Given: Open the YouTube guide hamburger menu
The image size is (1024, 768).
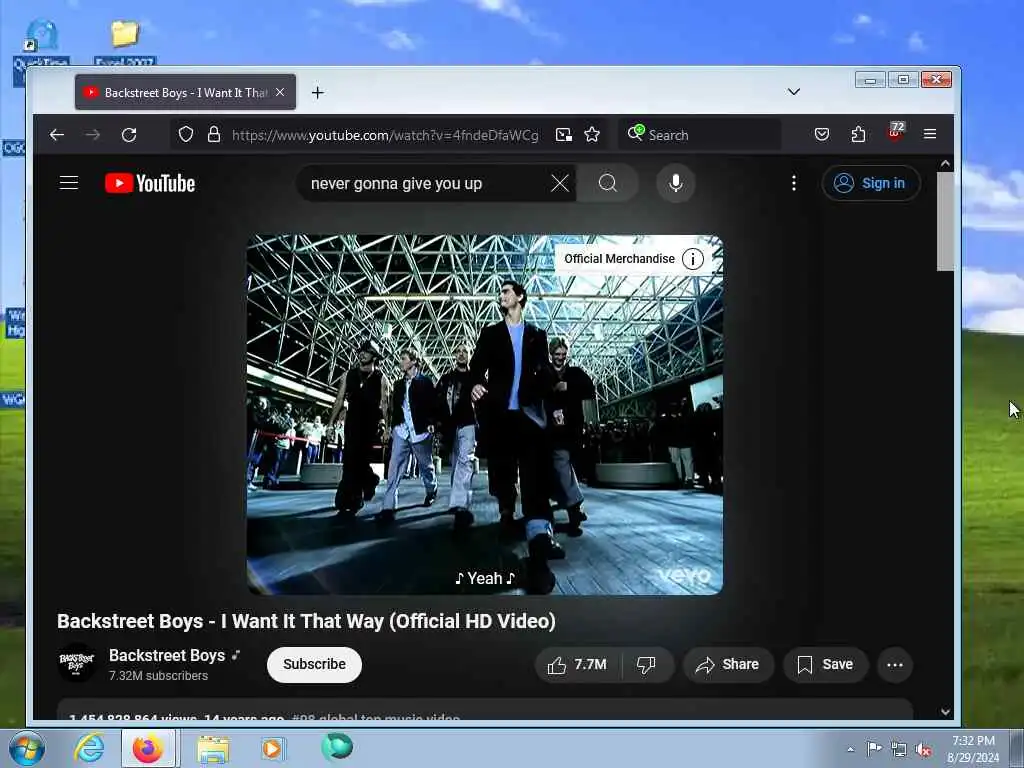Looking at the screenshot, I should pos(69,183).
